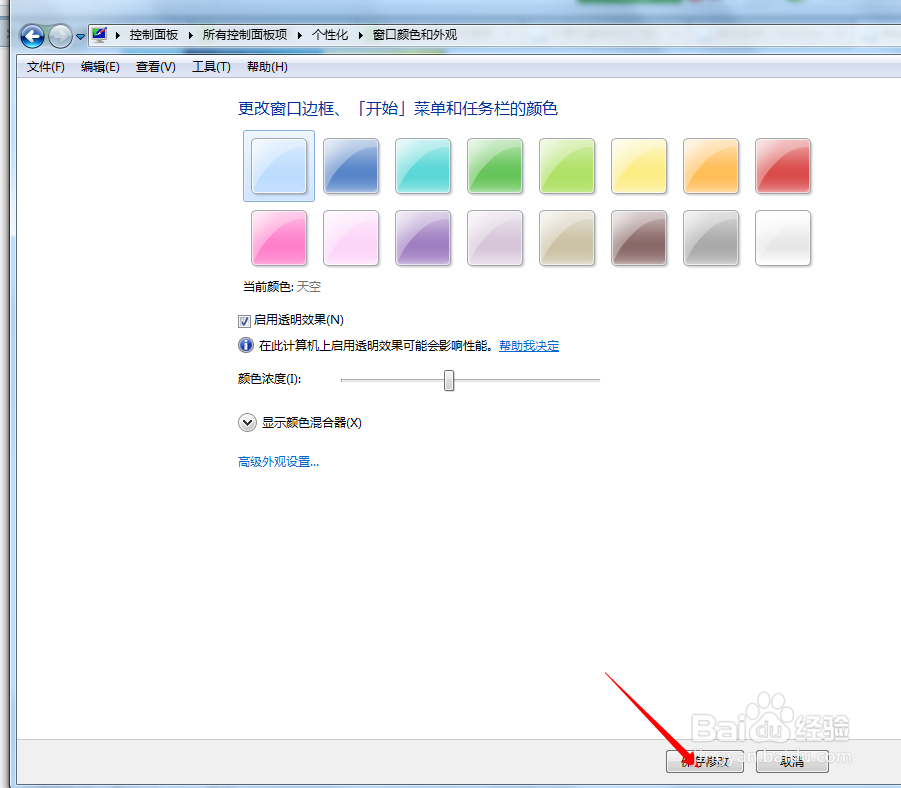The width and height of the screenshot is (901, 788).
Task: Click the blue info icon about transparency performance
Action: [x=245, y=345]
